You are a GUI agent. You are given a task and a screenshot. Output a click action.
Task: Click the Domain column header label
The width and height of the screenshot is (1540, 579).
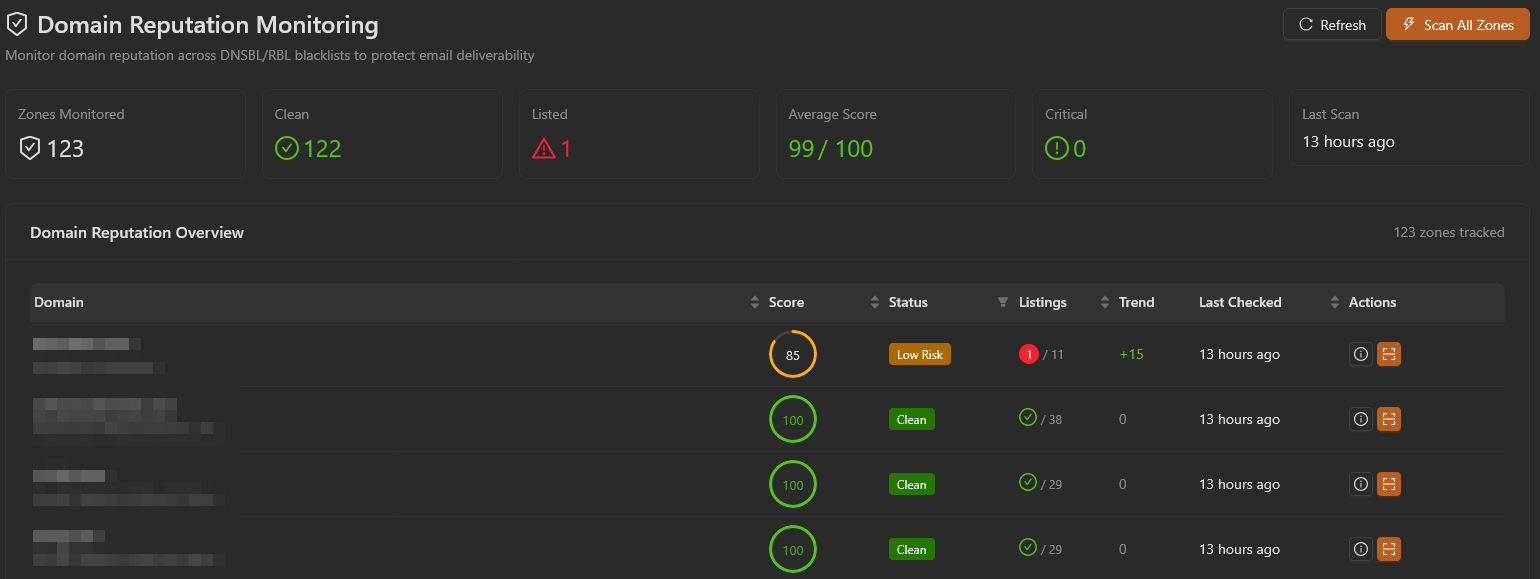pyautogui.click(x=59, y=302)
